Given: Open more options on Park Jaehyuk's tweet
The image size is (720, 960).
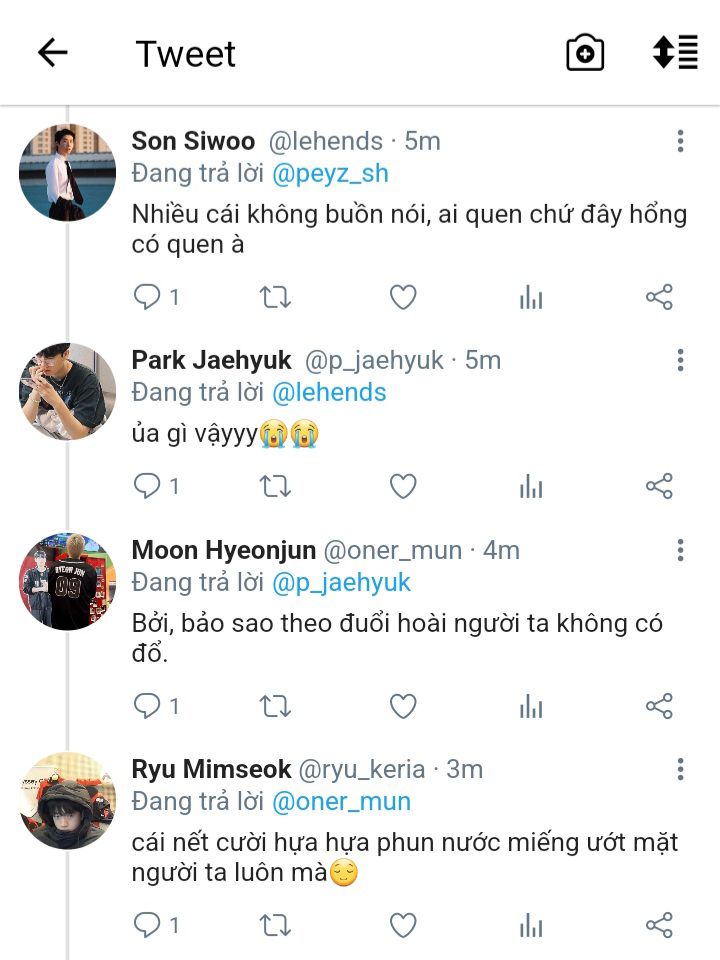Looking at the screenshot, I should click(680, 360).
